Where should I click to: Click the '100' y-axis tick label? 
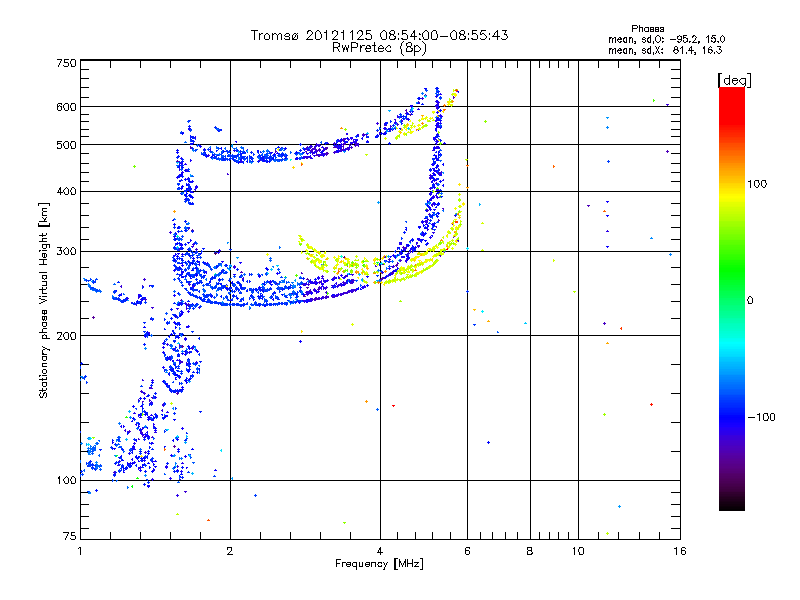(67, 481)
